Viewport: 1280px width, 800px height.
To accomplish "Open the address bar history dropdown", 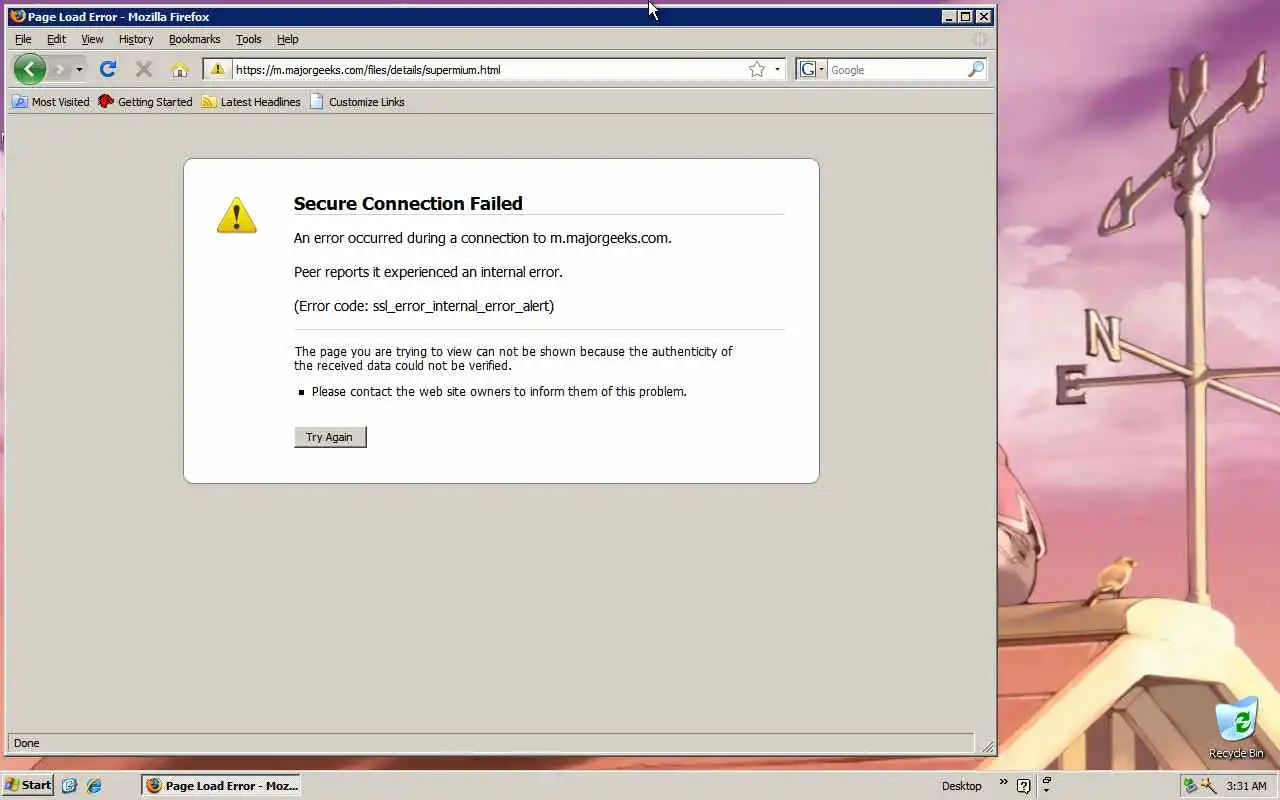I will [x=777, y=69].
